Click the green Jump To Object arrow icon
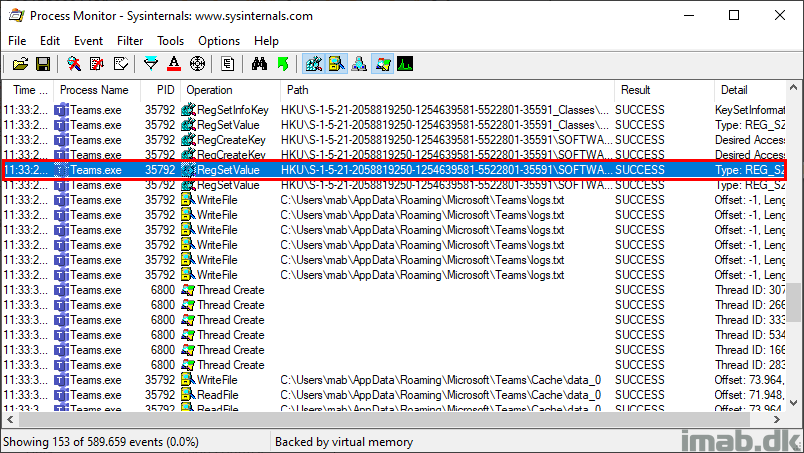Screen dimensions: 804x453 pyautogui.click(x=283, y=64)
